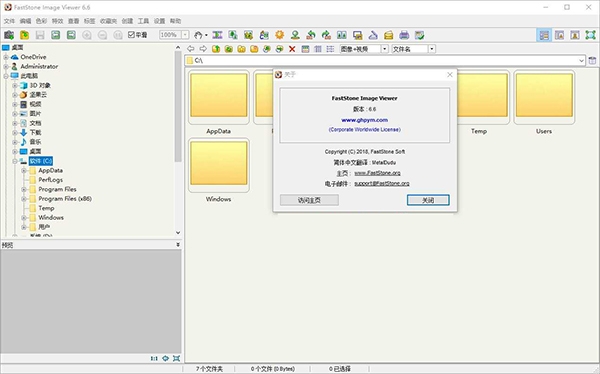Click the go up one folder icon
Viewport: 600px width, 374px height.
216,49
